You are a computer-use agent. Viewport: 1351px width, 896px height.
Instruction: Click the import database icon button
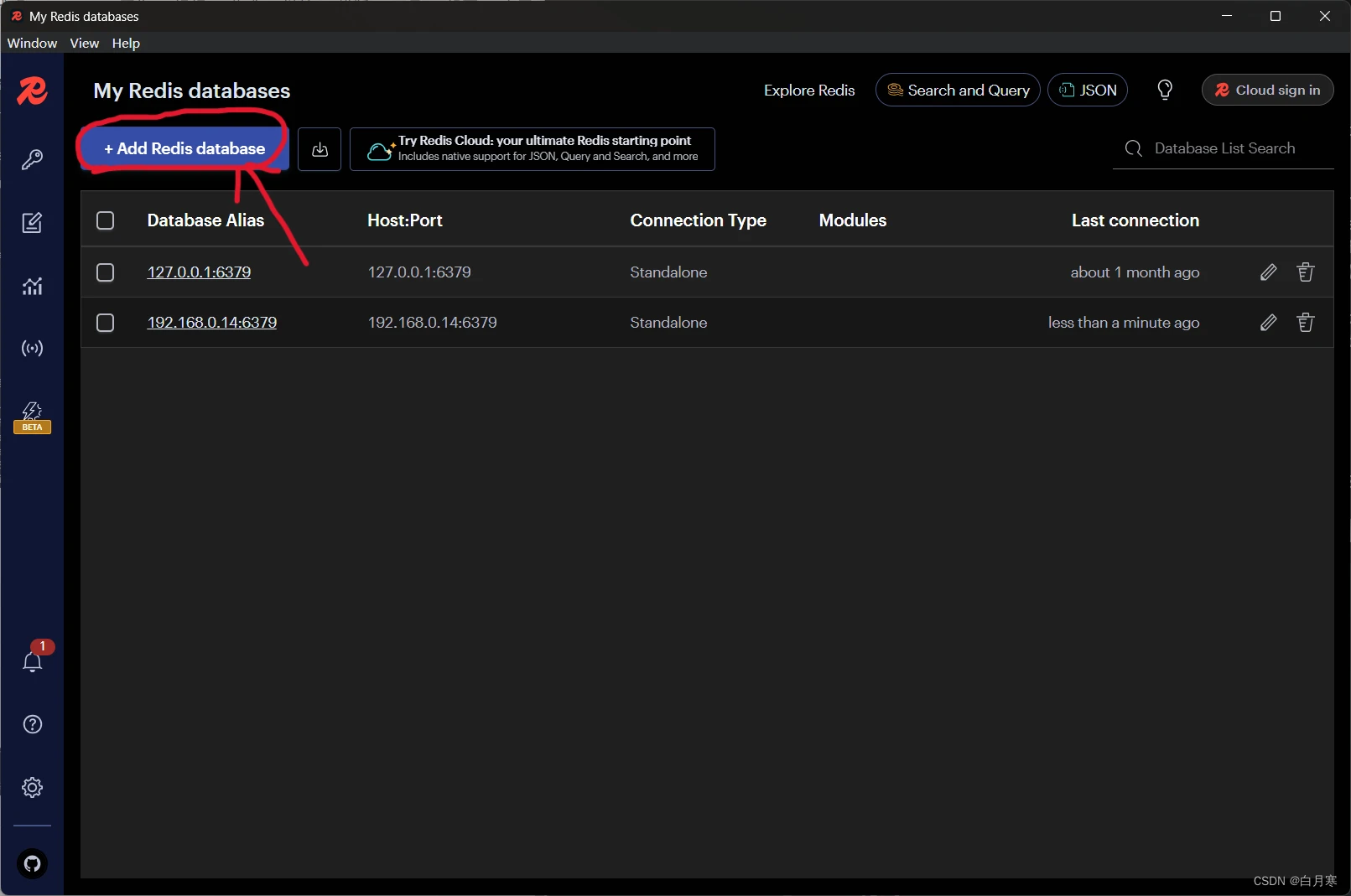pos(320,149)
